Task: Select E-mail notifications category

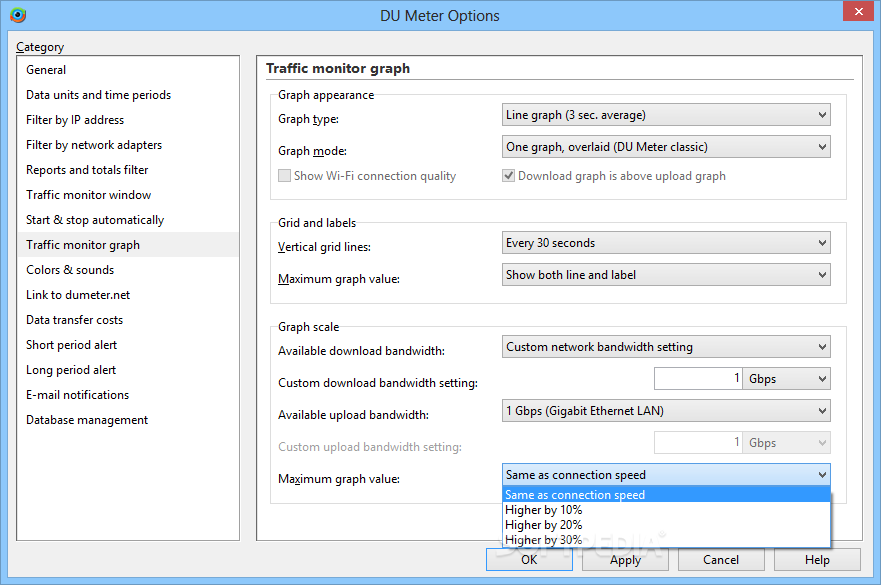Action: 128,395
